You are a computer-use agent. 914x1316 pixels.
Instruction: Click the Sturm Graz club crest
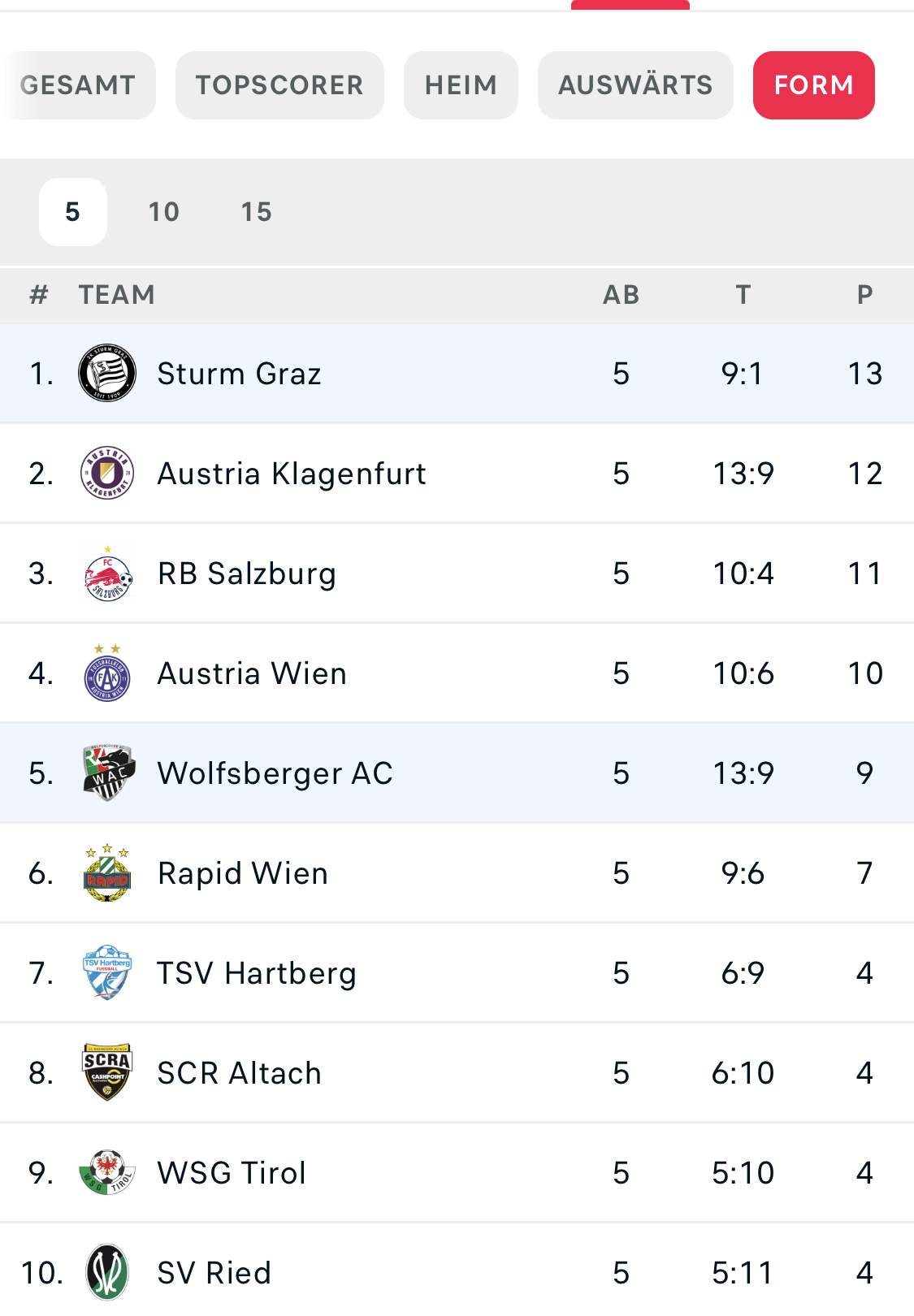tap(107, 374)
